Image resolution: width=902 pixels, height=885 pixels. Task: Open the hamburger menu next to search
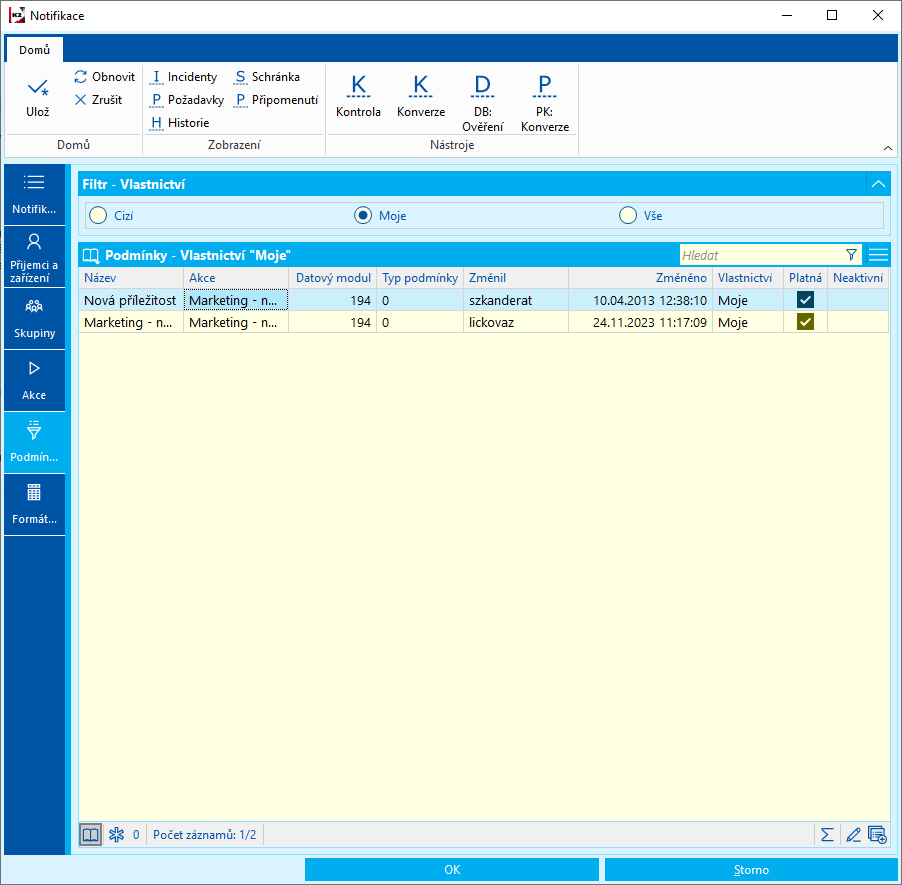878,255
